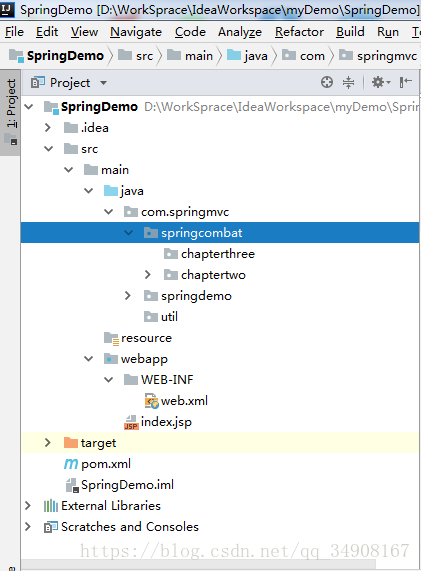This screenshot has width=421, height=571.
Task: Click the Scratches and Consoles icon
Action: 51,527
